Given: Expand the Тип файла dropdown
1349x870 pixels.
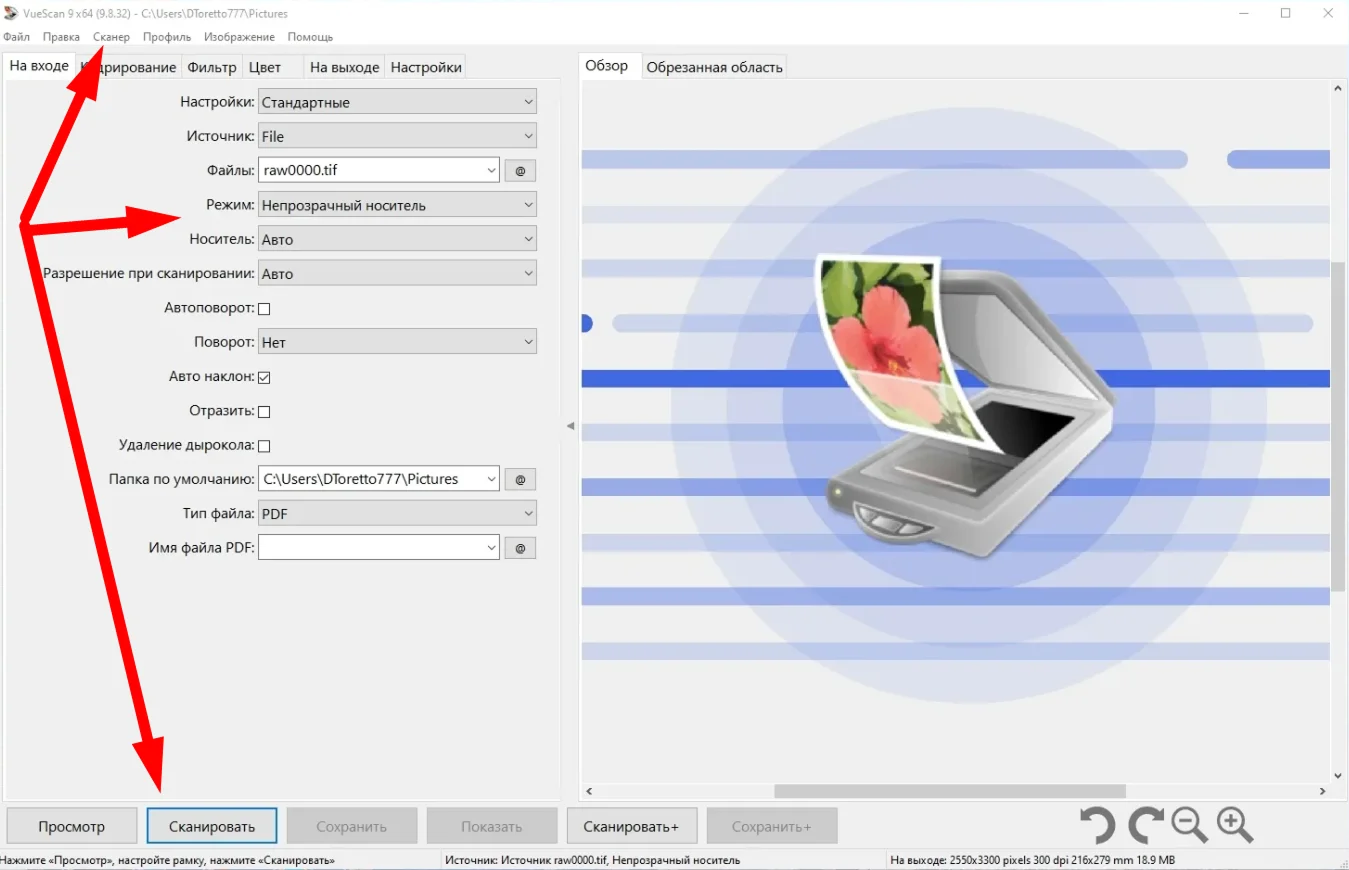Looking at the screenshot, I should [397, 514].
